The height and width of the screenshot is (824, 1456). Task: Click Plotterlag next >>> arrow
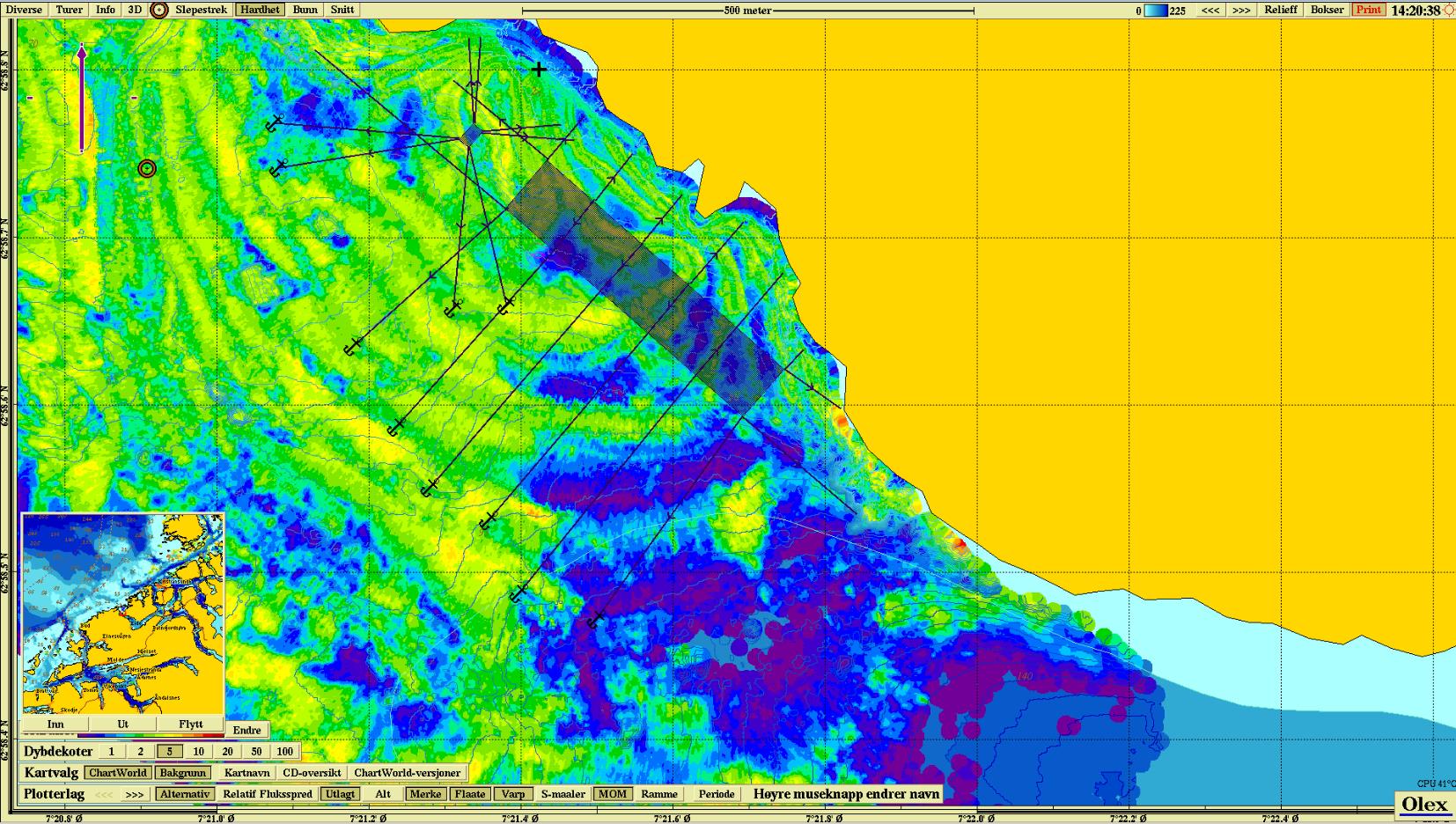[x=134, y=794]
